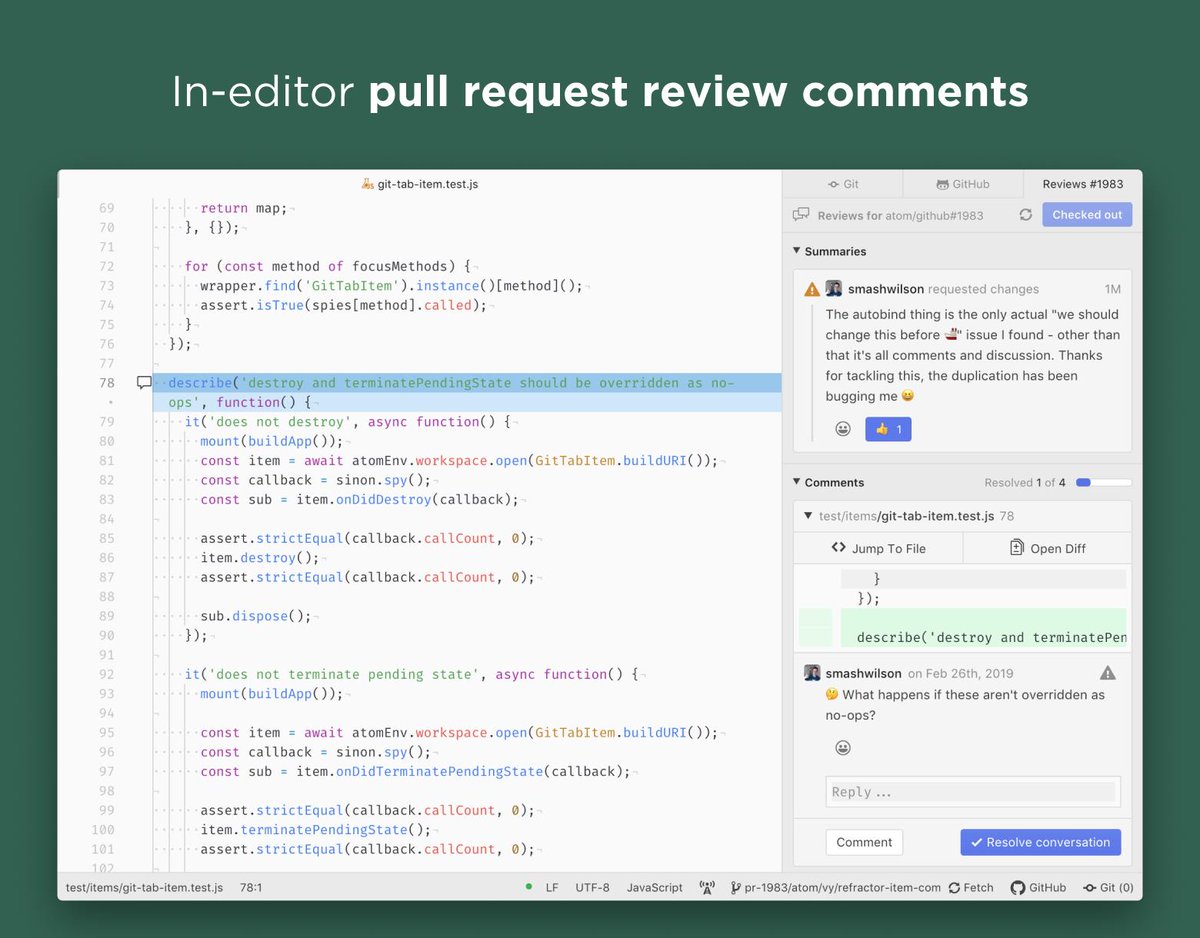Add emoji reaction to the comment
The image size is (1200, 938).
pyautogui.click(x=843, y=748)
